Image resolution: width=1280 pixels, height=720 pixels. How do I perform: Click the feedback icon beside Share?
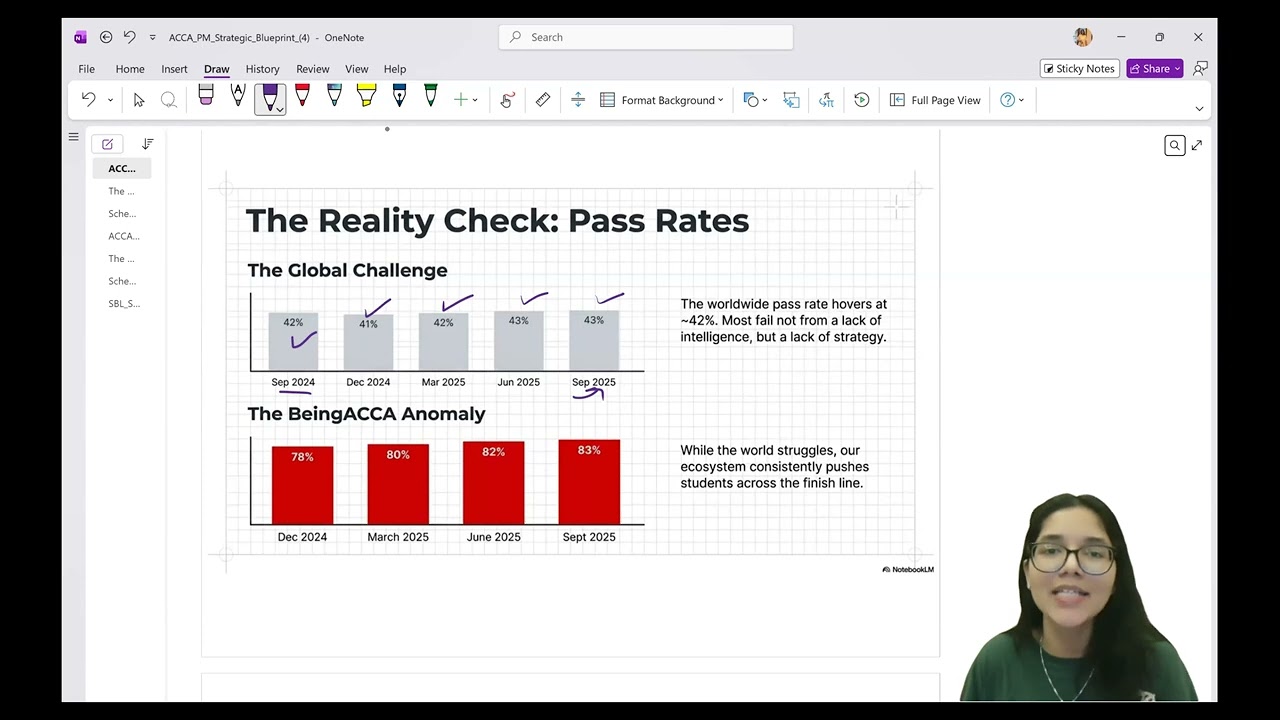1201,68
